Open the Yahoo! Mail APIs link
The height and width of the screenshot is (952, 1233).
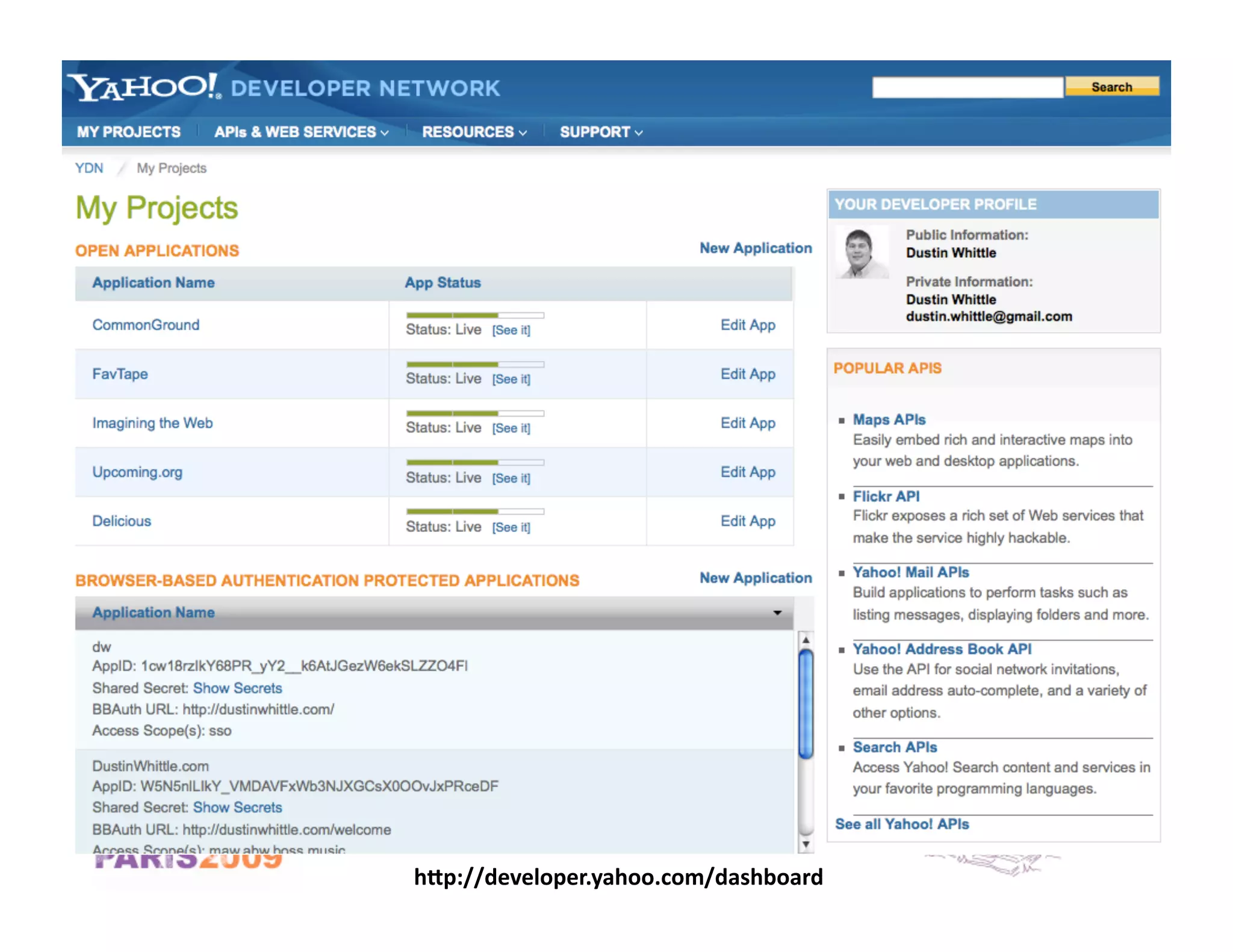pos(911,572)
